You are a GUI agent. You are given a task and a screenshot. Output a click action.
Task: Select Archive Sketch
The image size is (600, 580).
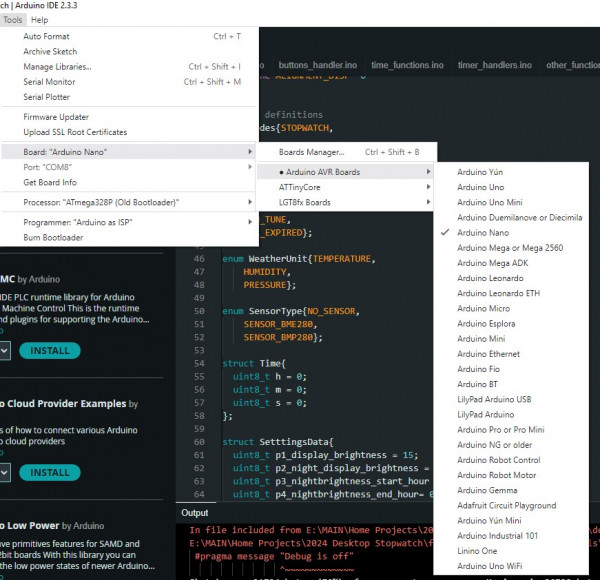(129, 51)
